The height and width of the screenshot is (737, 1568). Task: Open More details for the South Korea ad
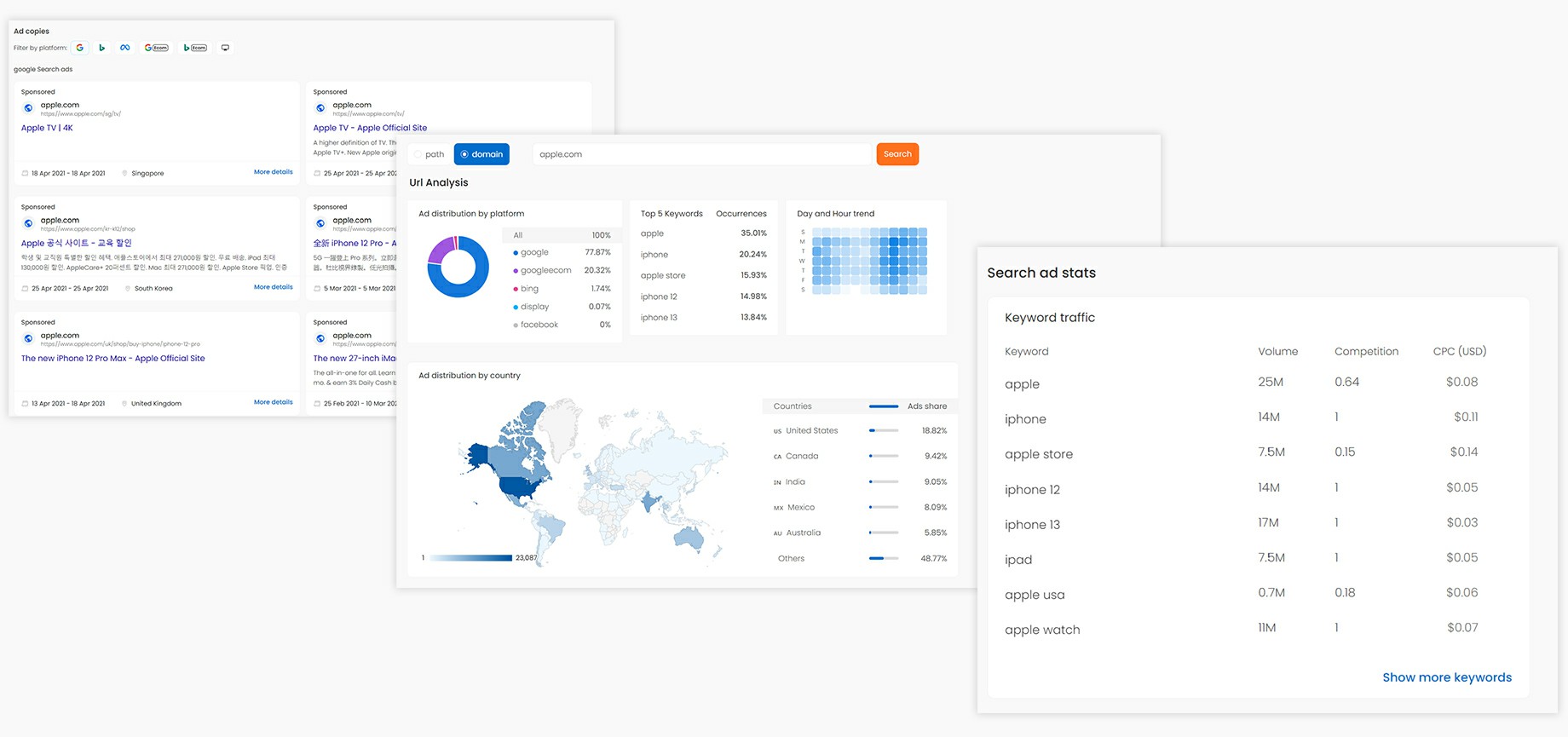tap(274, 287)
